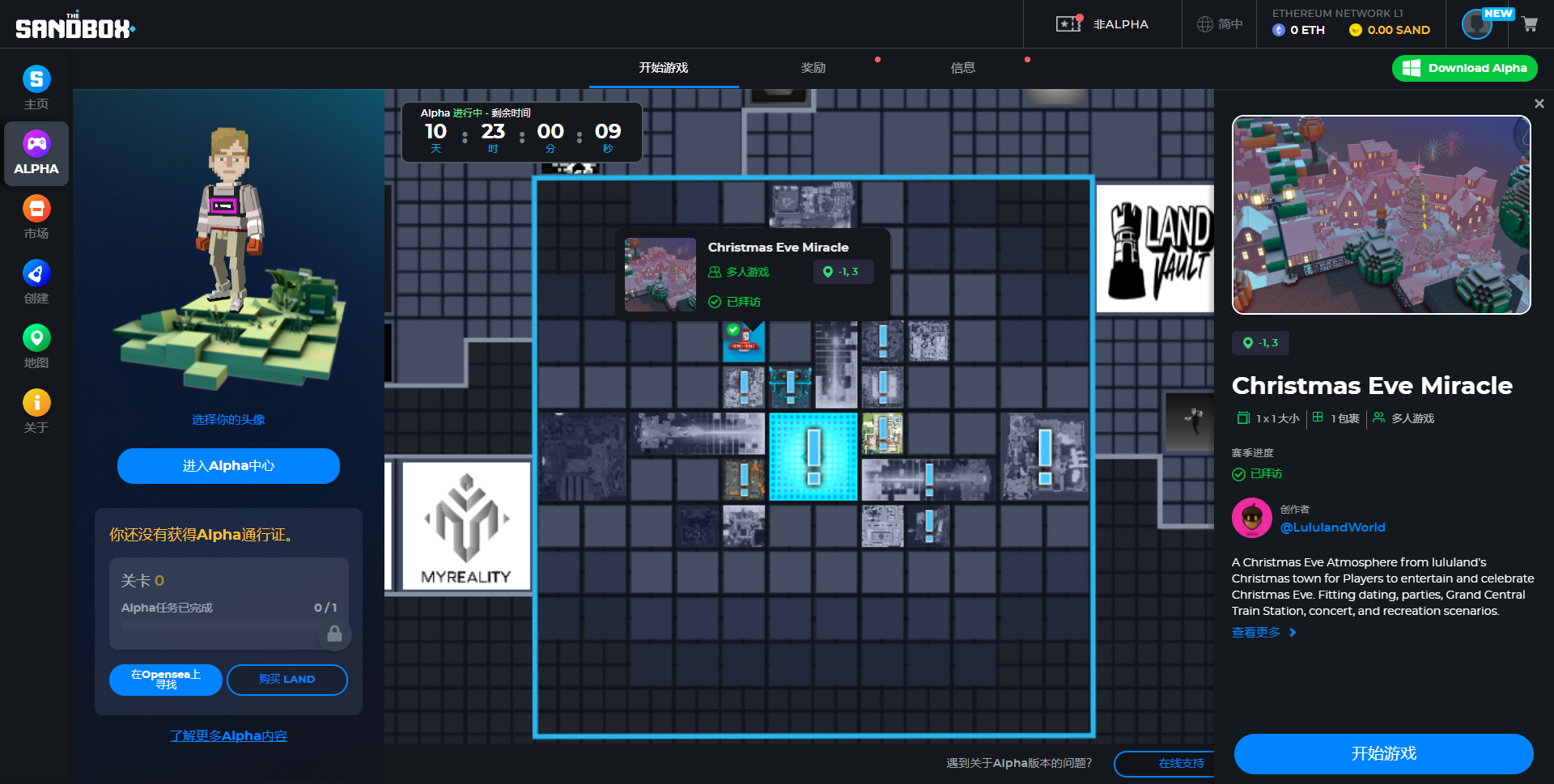Click the LAND VAULT logo tile
This screenshot has height=784, width=1554.
pos(1155,248)
